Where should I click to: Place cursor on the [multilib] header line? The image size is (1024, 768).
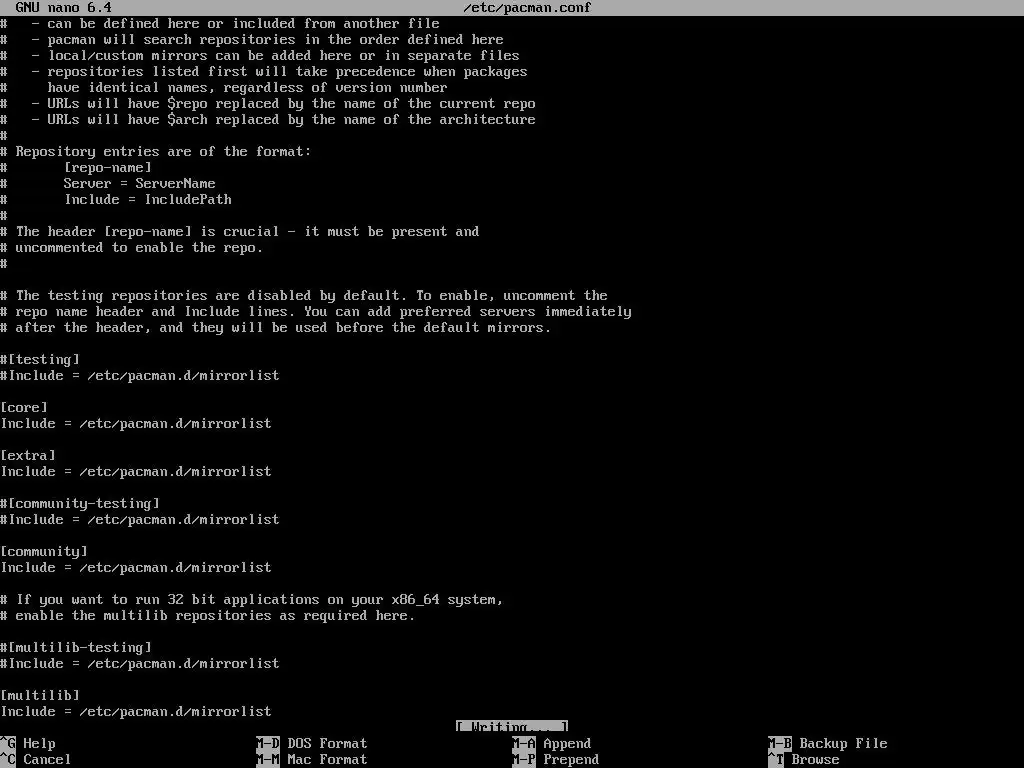point(40,696)
